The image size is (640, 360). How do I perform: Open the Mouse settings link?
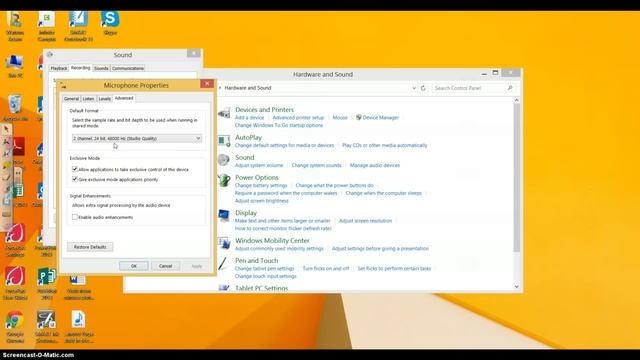(x=340, y=118)
